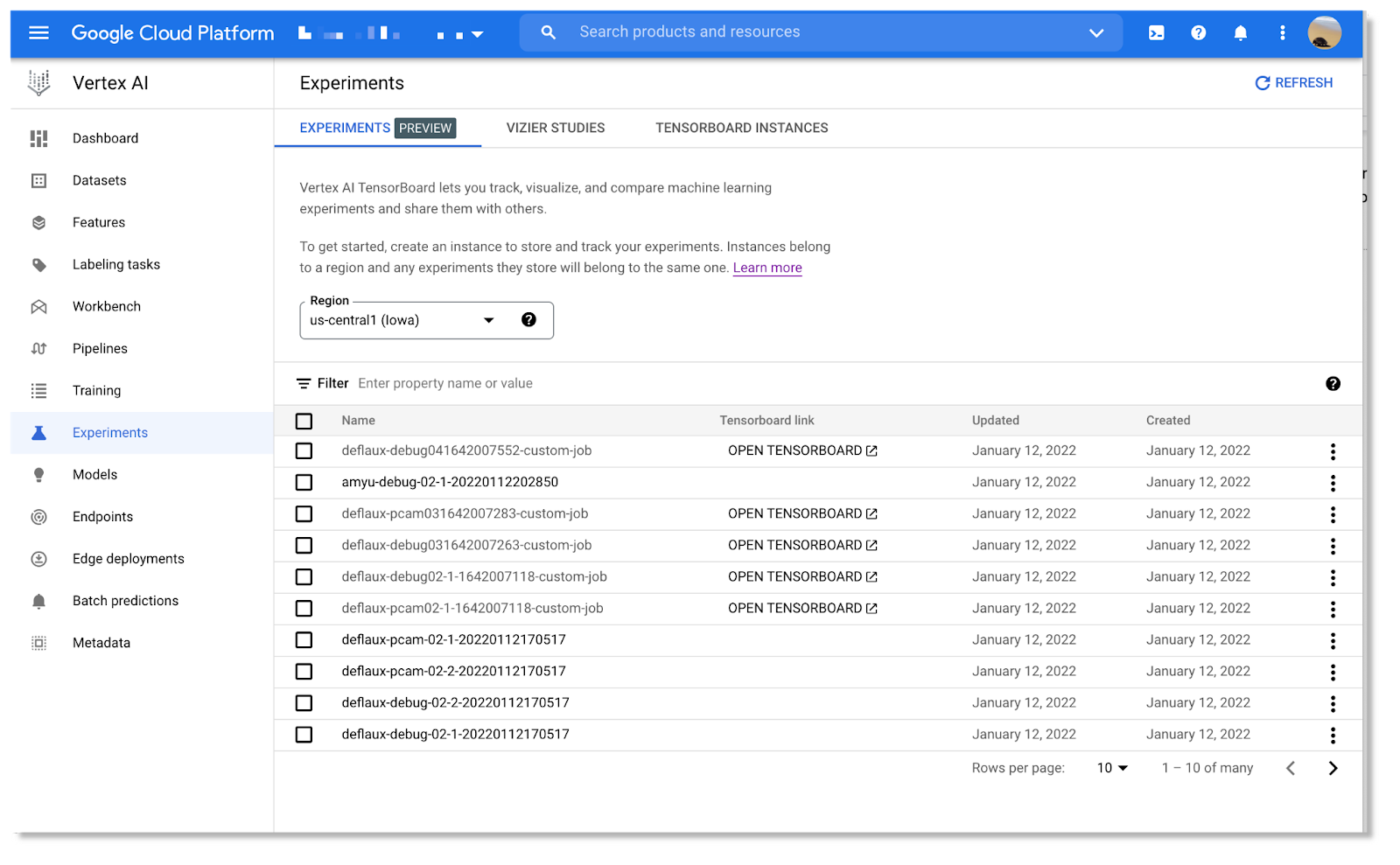Viewport: 1400px width, 865px height.
Task: Click the Pipelines sidebar icon
Action: (x=38, y=348)
